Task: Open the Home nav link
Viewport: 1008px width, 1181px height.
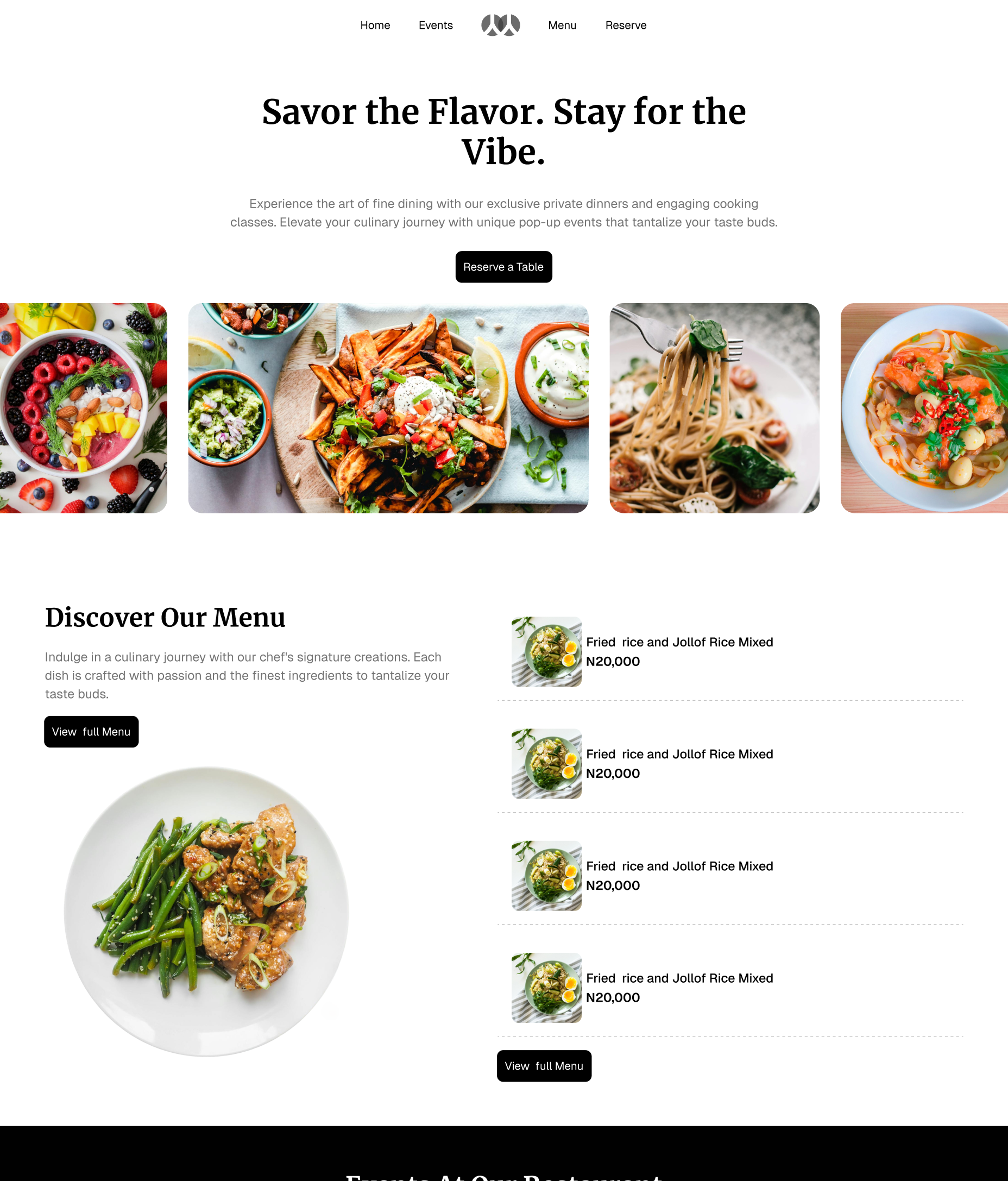Action: (375, 25)
